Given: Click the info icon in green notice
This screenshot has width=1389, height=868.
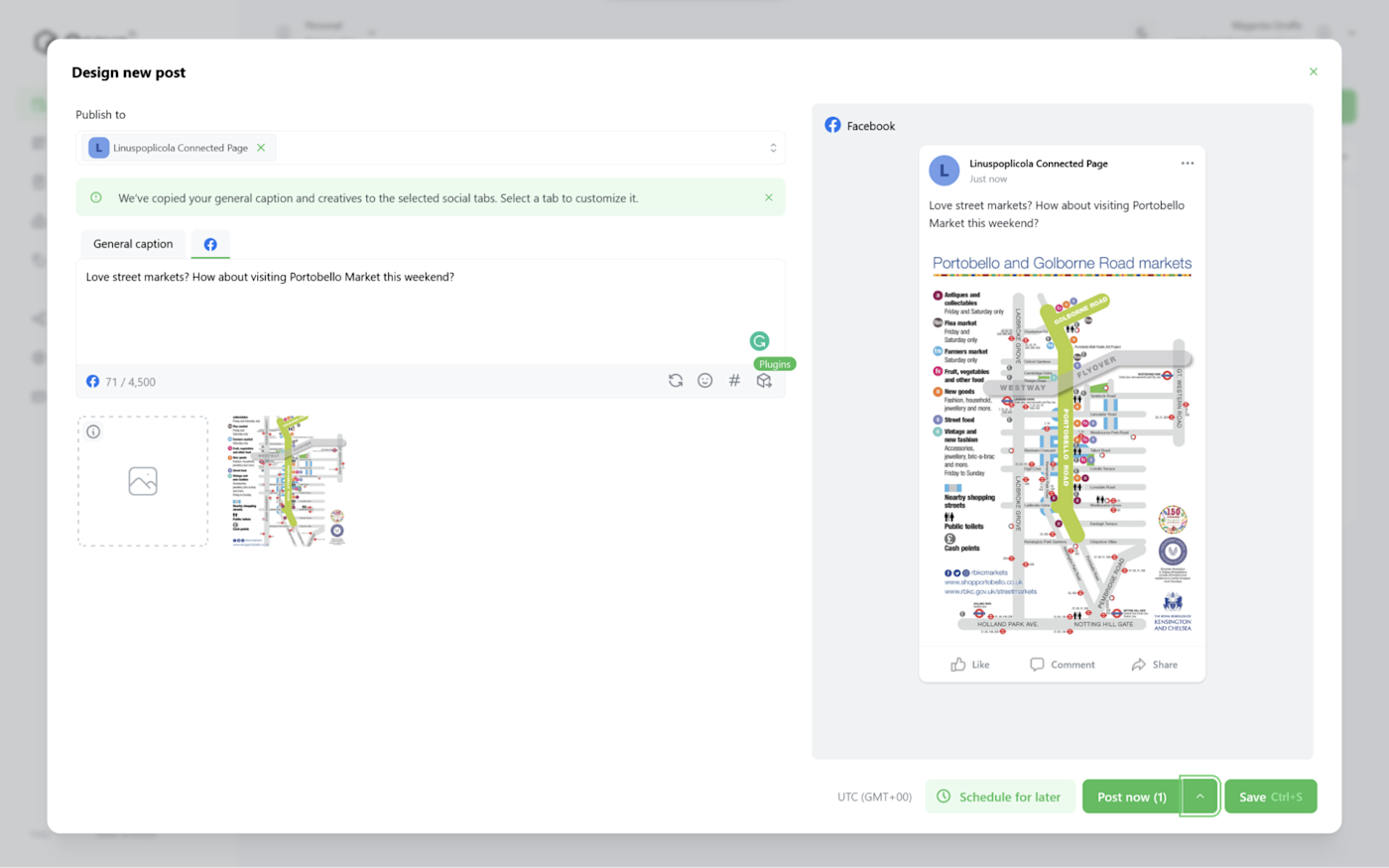Looking at the screenshot, I should coord(96,197).
